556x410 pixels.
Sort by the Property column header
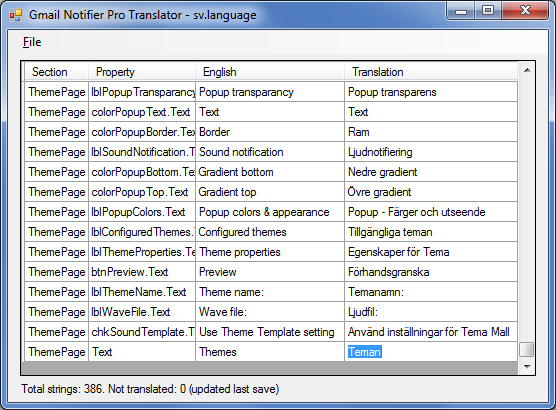point(142,72)
